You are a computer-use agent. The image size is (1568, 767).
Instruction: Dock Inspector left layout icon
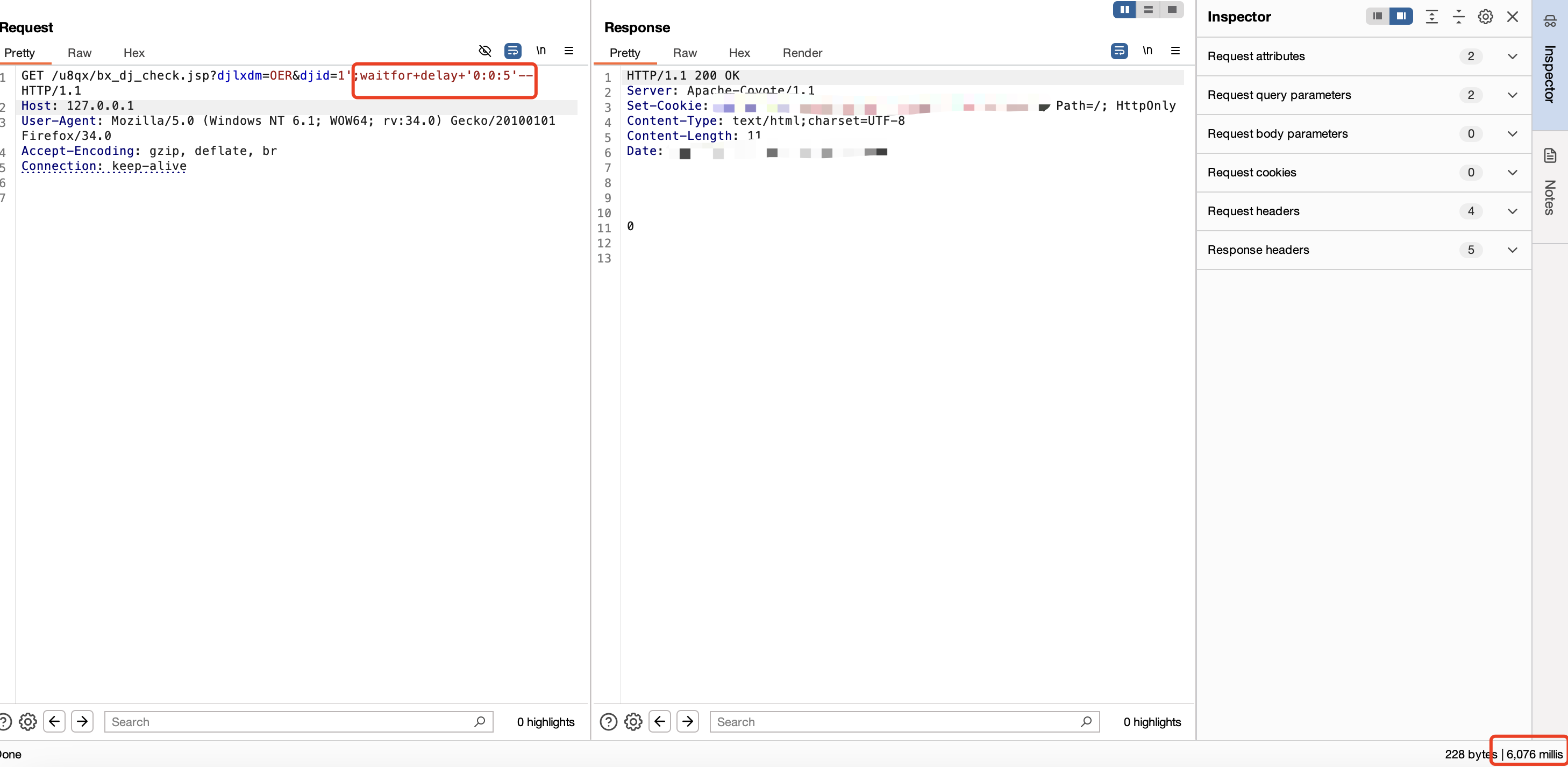point(1378,17)
